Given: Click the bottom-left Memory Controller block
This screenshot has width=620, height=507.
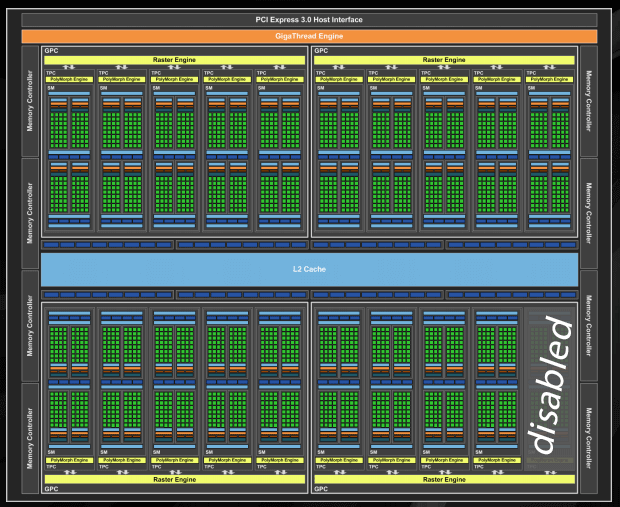Looking at the screenshot, I should coord(30,438).
